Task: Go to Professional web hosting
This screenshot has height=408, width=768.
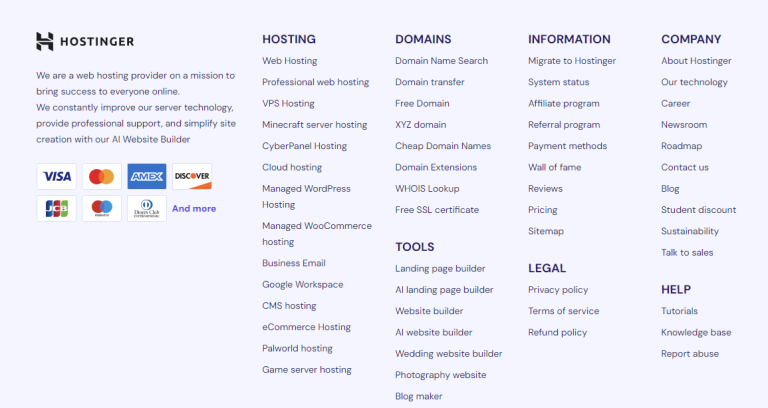Action: tap(315, 82)
